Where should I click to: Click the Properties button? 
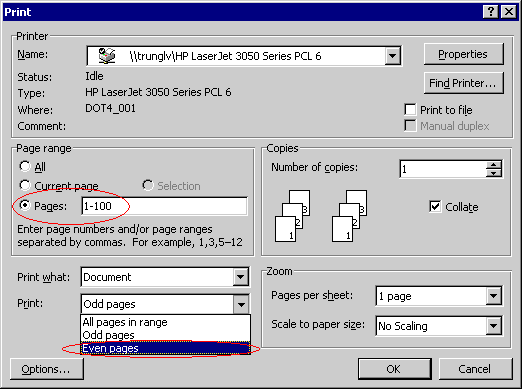(463, 54)
